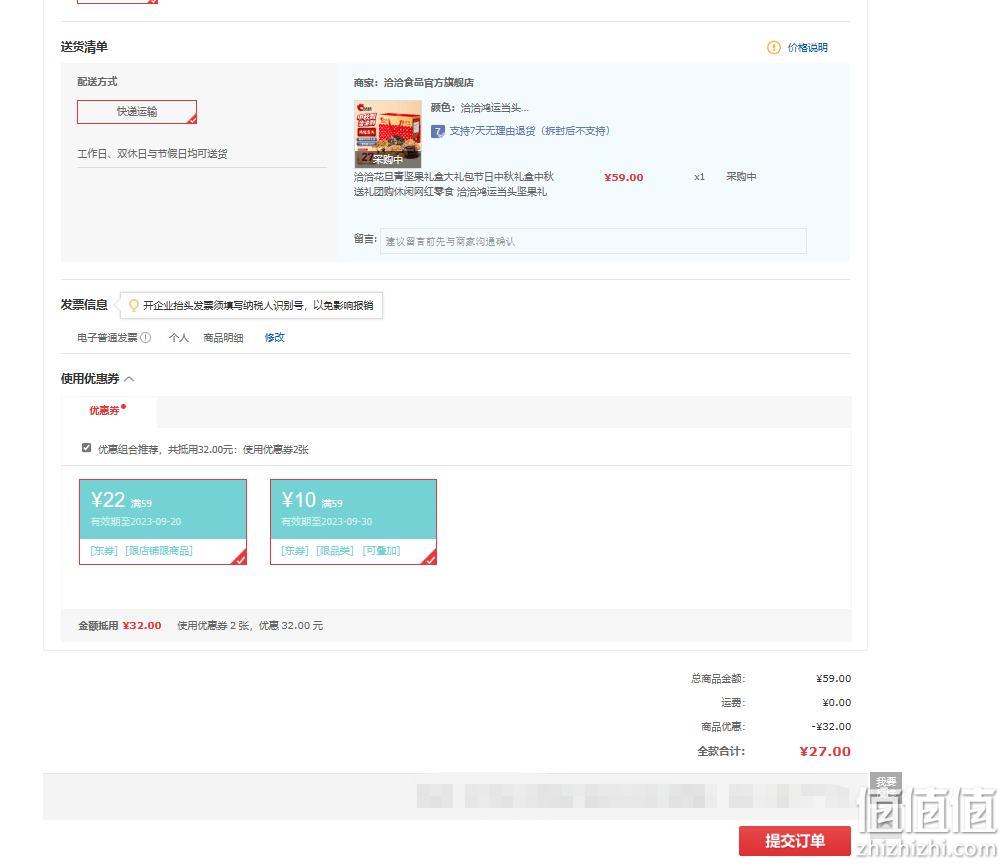Click the 颜色: 洽洽鸿运当头 text

pos(479,108)
